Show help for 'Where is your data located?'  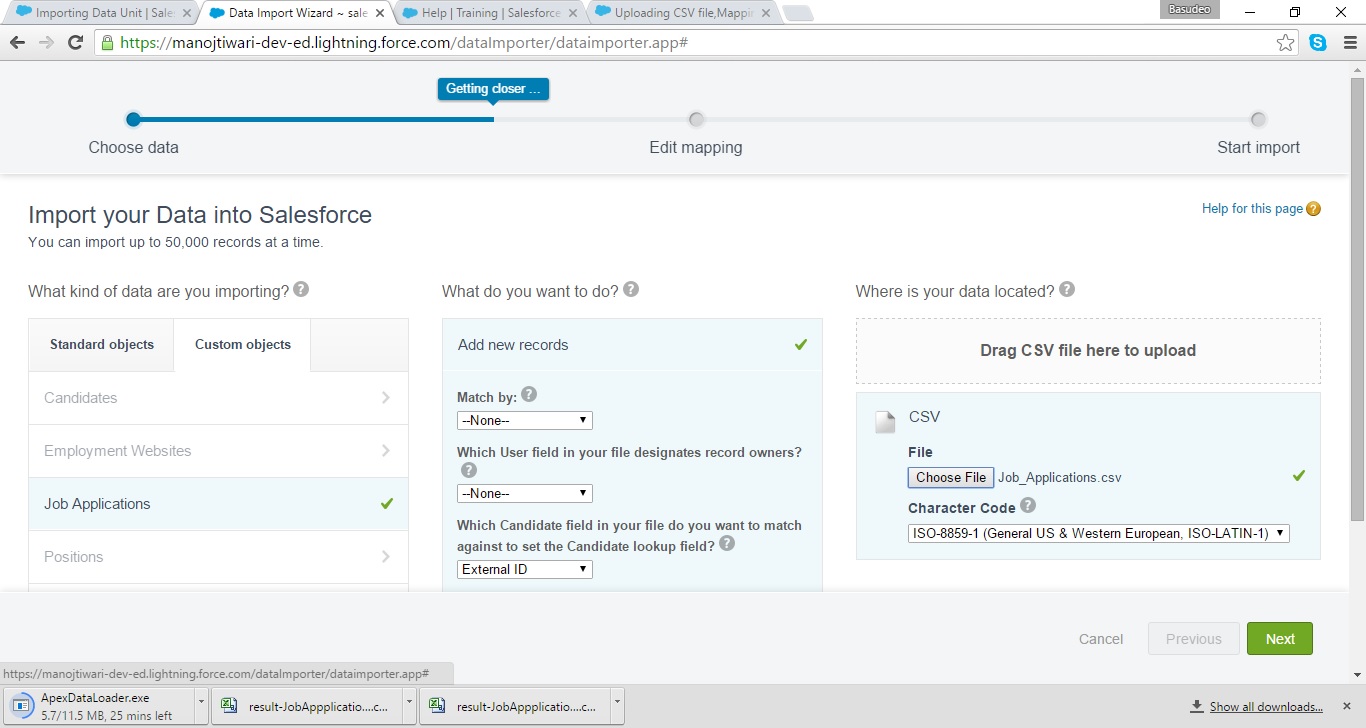point(1067,290)
